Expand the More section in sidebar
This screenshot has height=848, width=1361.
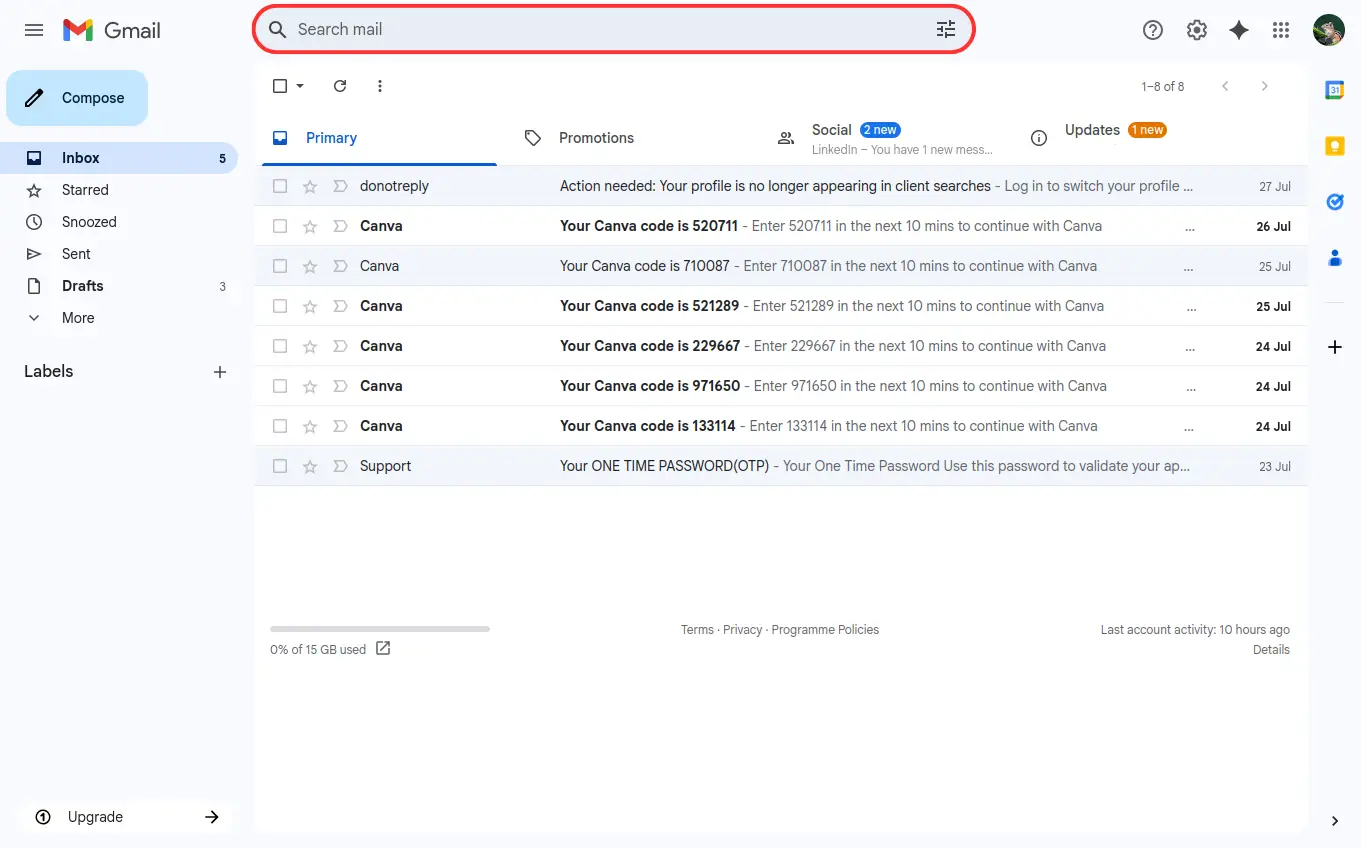[x=78, y=318]
